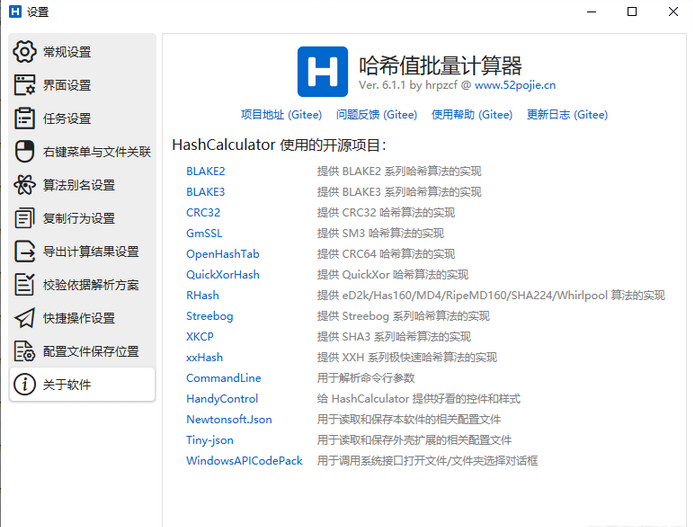Visit the QuickXorHash project link
Screen dimensions: 693x527
click(x=223, y=275)
